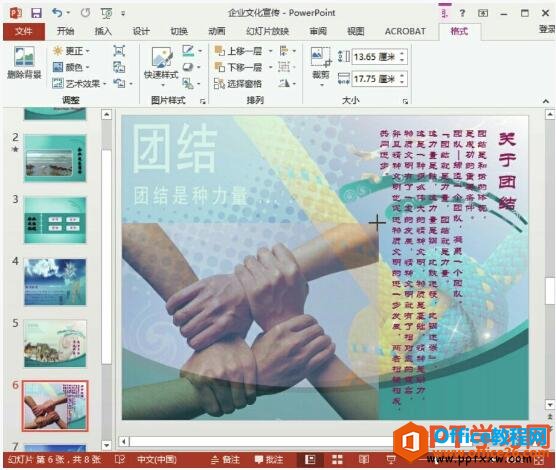Image resolution: width=556 pixels, height=470 pixels.
Task: Open the Corrections (更正) menu
Action: [71, 51]
